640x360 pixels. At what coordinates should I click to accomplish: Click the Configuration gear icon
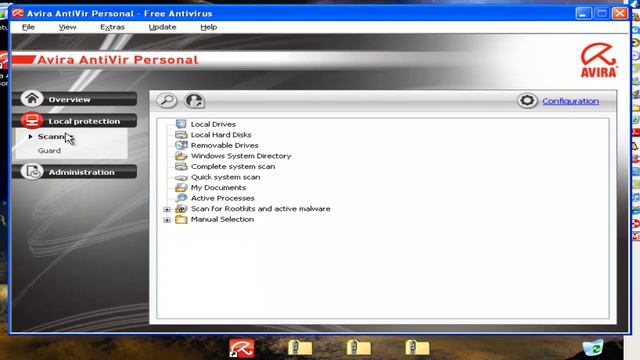[x=527, y=100]
